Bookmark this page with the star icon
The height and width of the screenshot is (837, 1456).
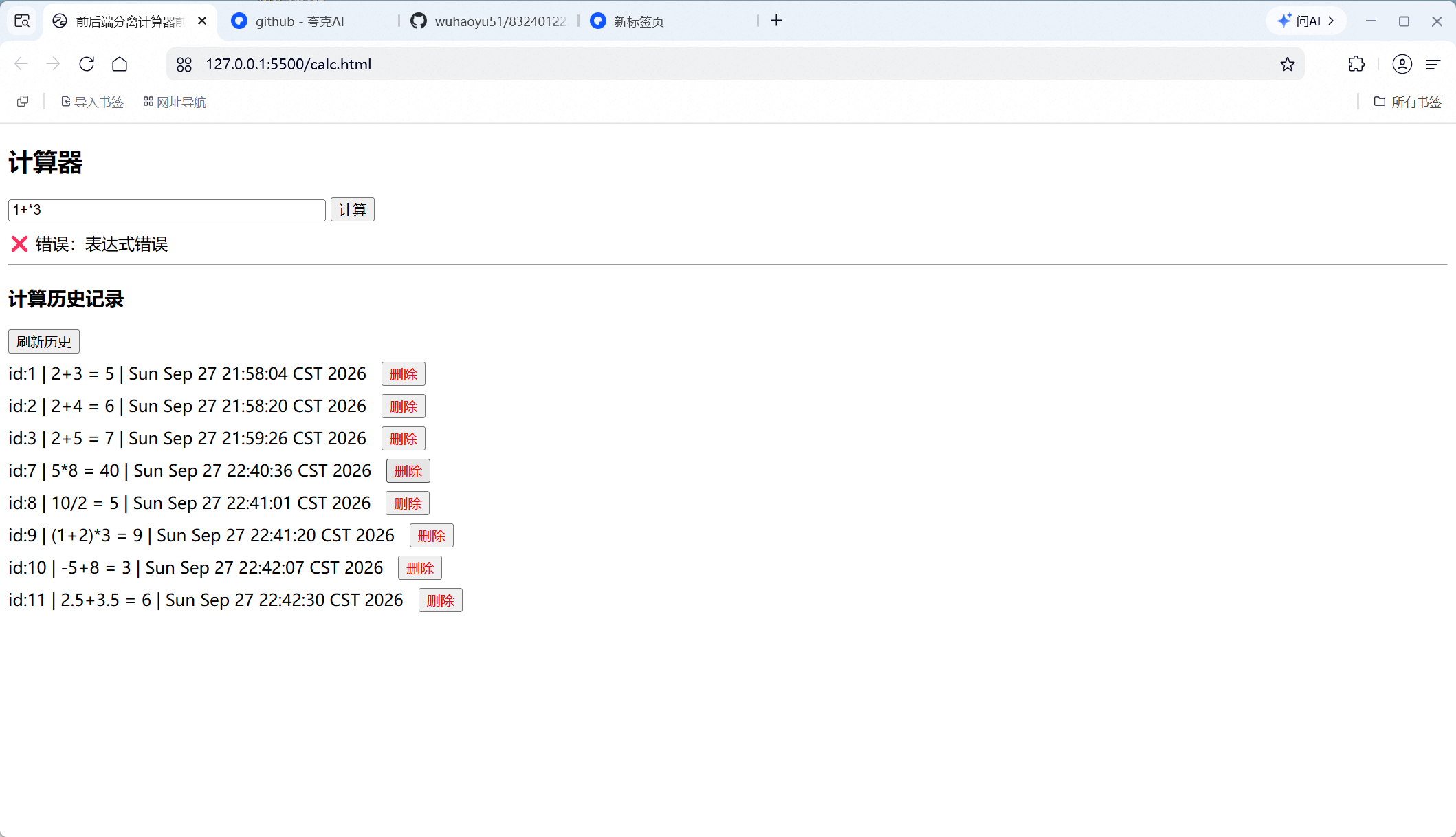(1288, 64)
